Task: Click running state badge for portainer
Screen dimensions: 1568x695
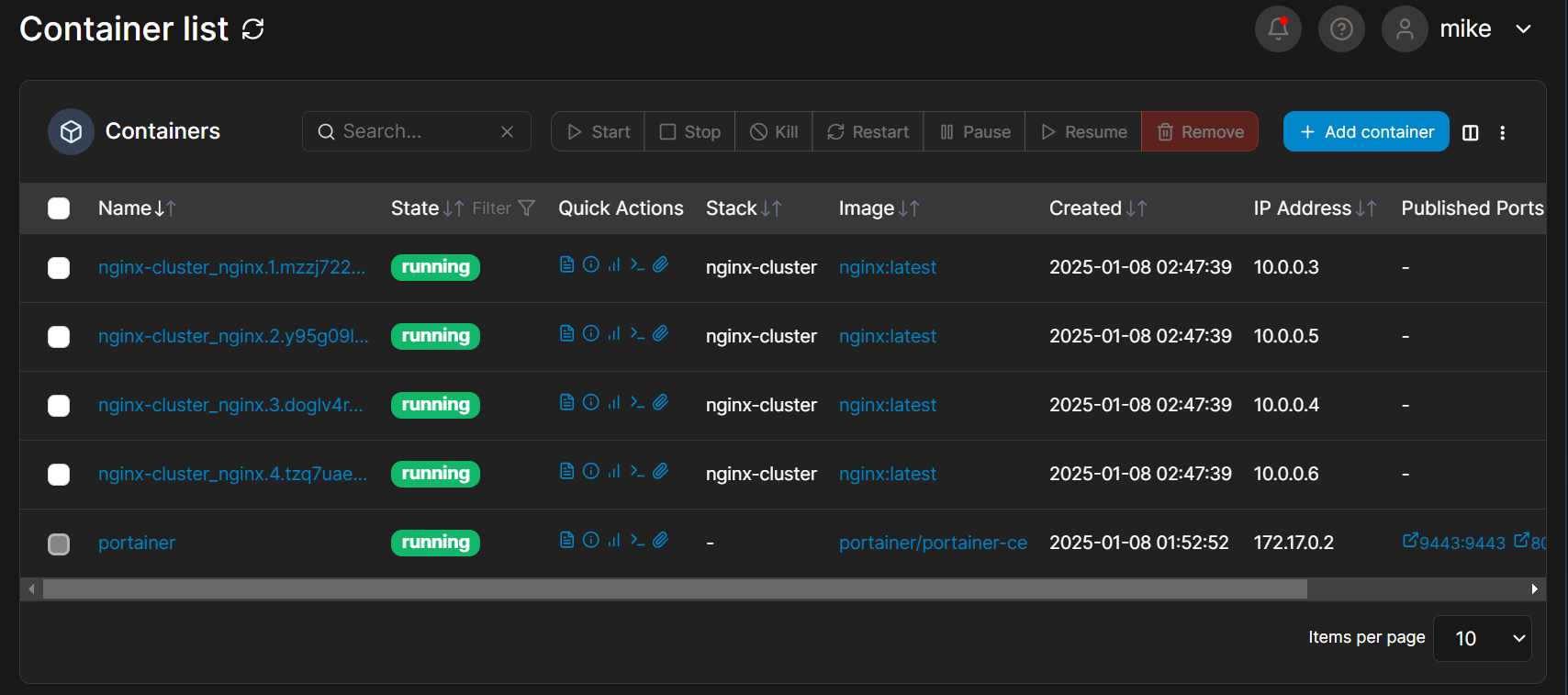Action: point(435,543)
